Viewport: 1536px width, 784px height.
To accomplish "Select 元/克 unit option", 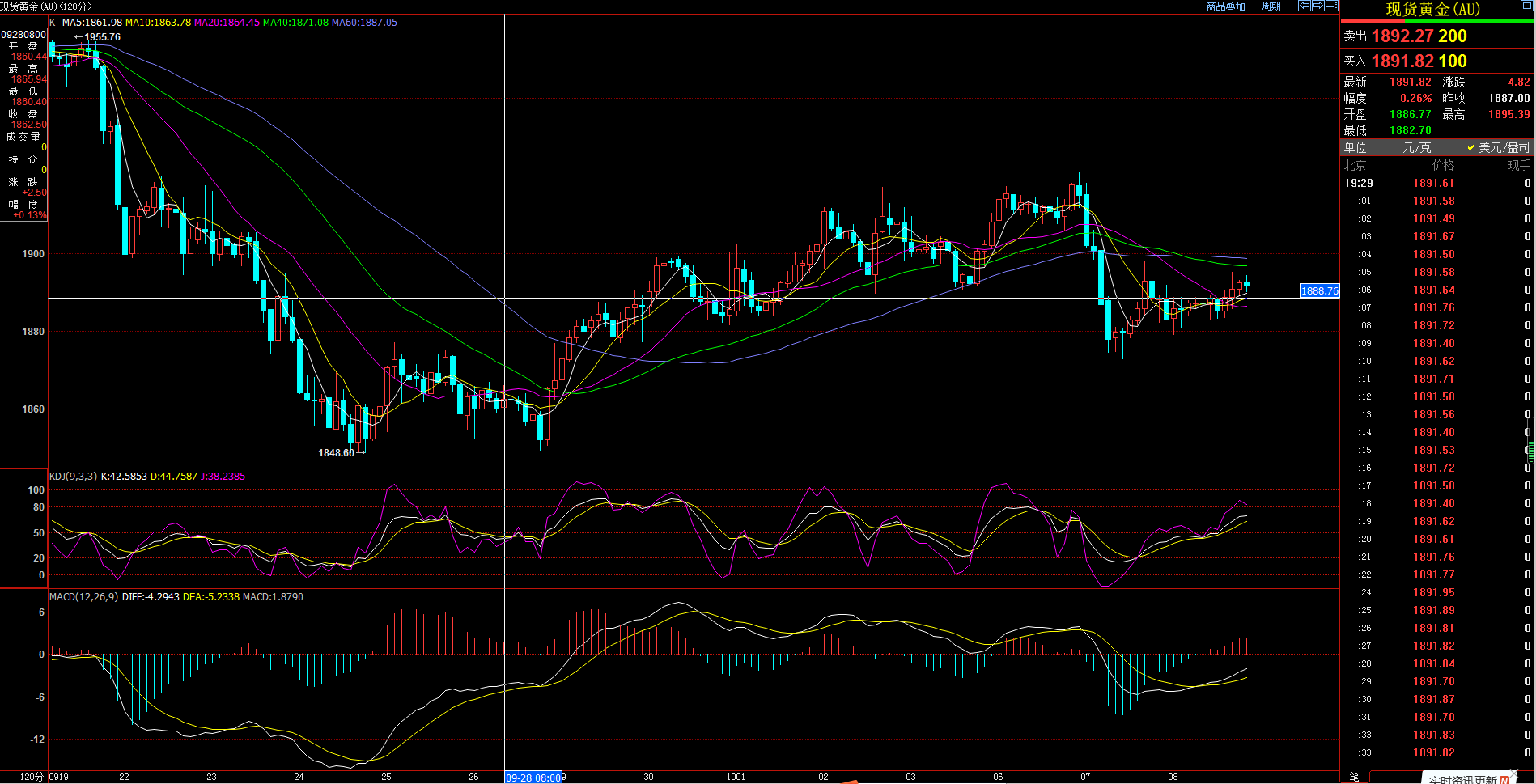I will [1416, 147].
